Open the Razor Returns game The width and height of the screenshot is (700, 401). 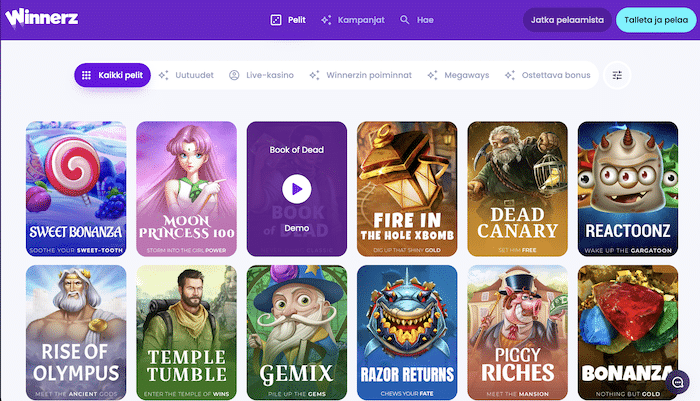click(407, 333)
